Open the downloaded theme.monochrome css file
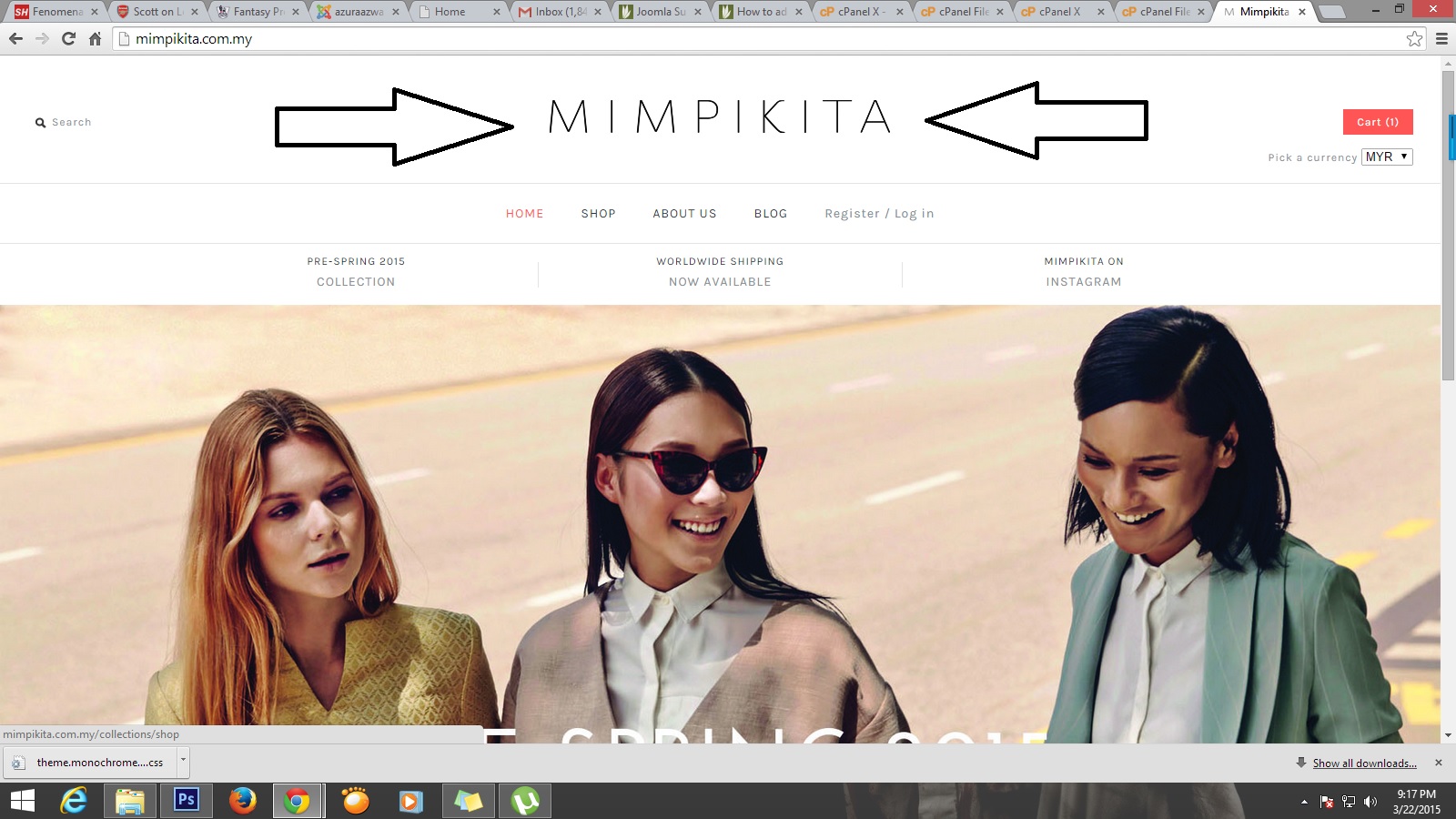1456x819 pixels. click(x=90, y=763)
